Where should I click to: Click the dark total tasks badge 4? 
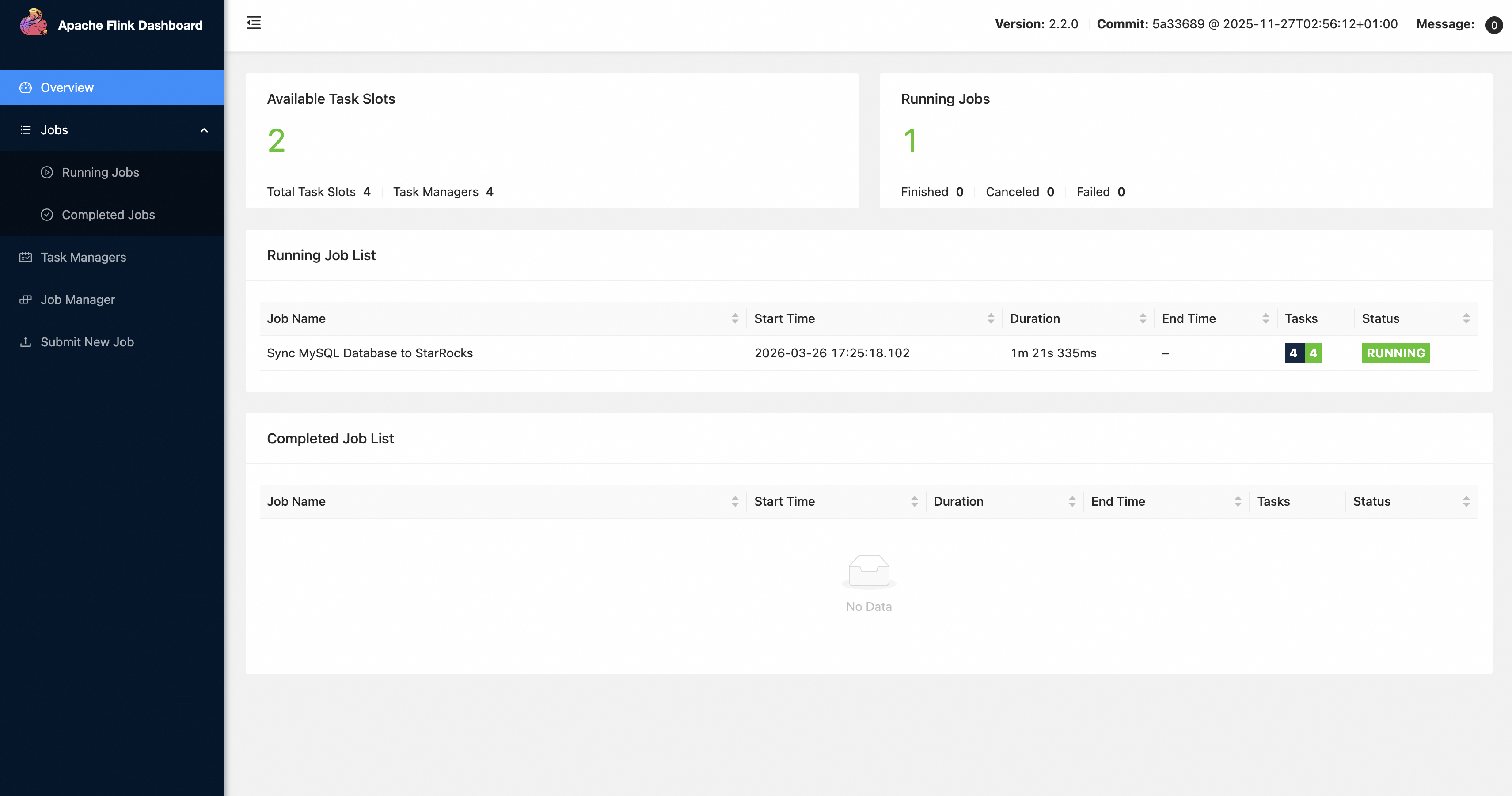coord(1294,353)
